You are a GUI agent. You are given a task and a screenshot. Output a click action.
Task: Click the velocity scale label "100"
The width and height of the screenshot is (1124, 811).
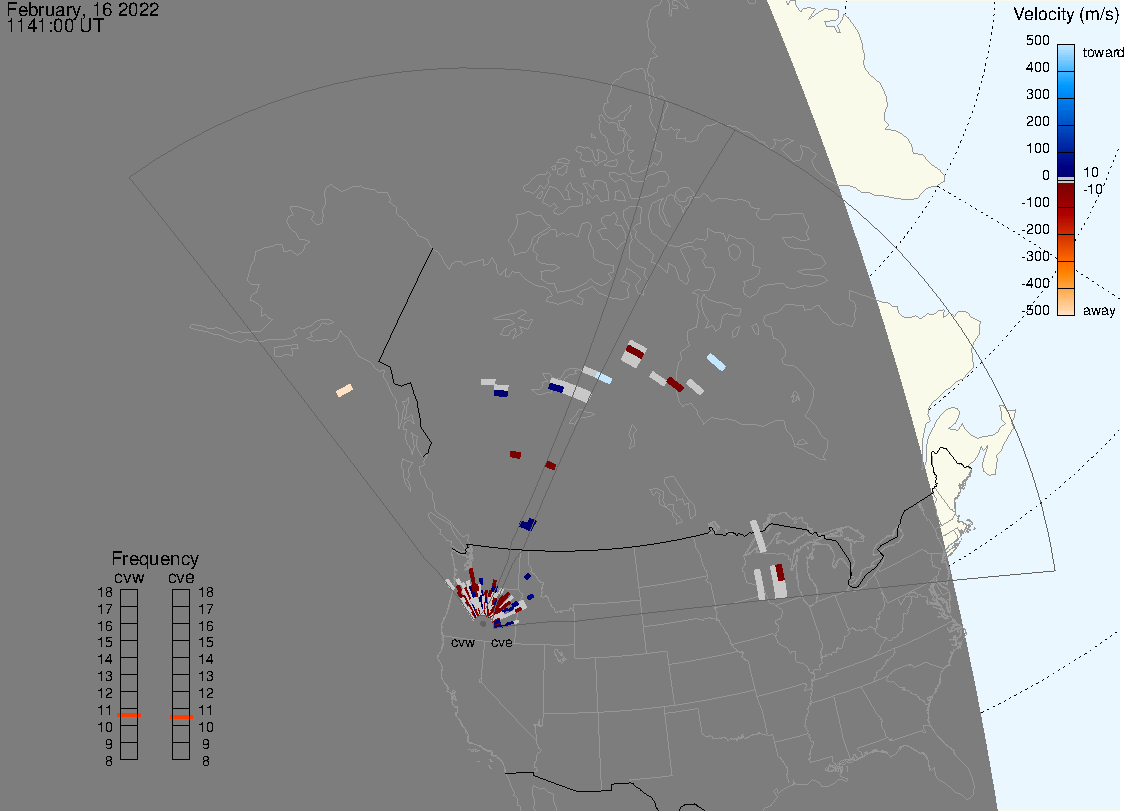click(x=1037, y=148)
